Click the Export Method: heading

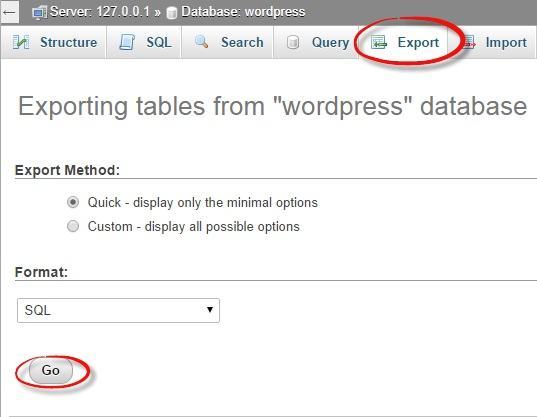click(67, 170)
